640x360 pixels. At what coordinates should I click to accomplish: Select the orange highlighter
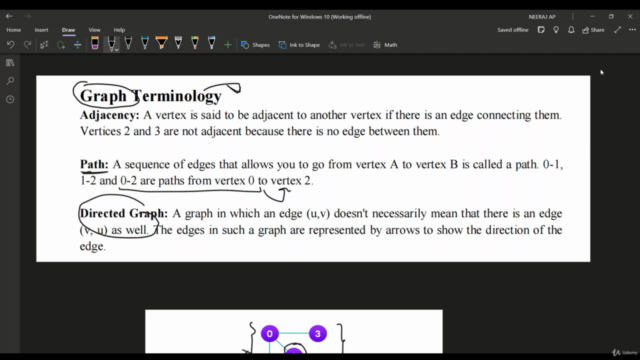coord(162,43)
